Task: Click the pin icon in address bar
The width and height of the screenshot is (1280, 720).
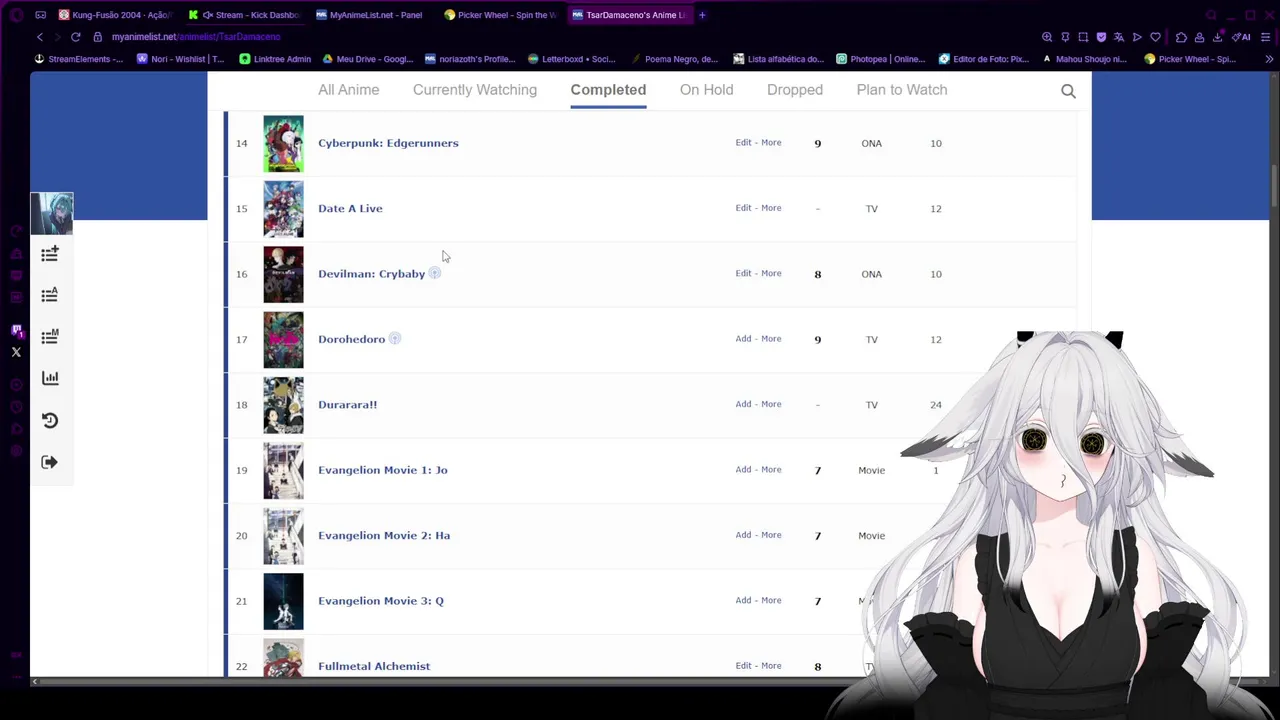Action: [x=1065, y=37]
